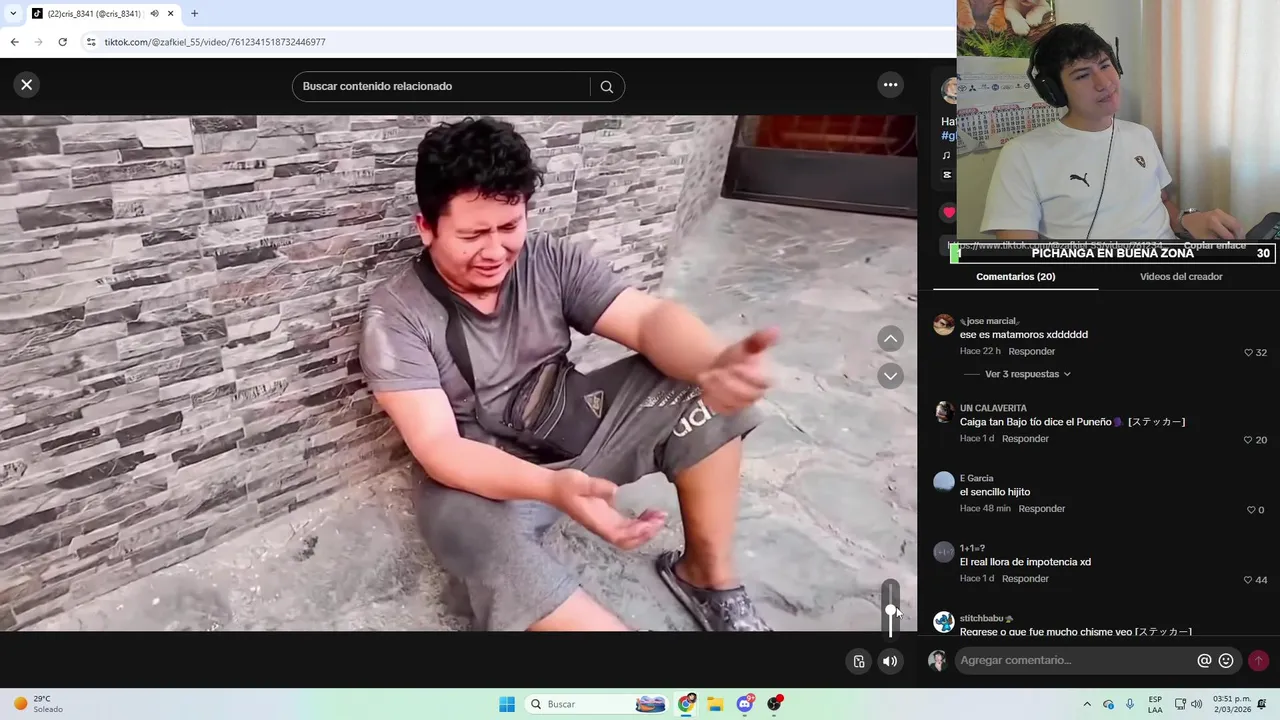Screen dimensions: 1280x720
Task: Open the notification bell in the taskbar
Action: (1262, 704)
